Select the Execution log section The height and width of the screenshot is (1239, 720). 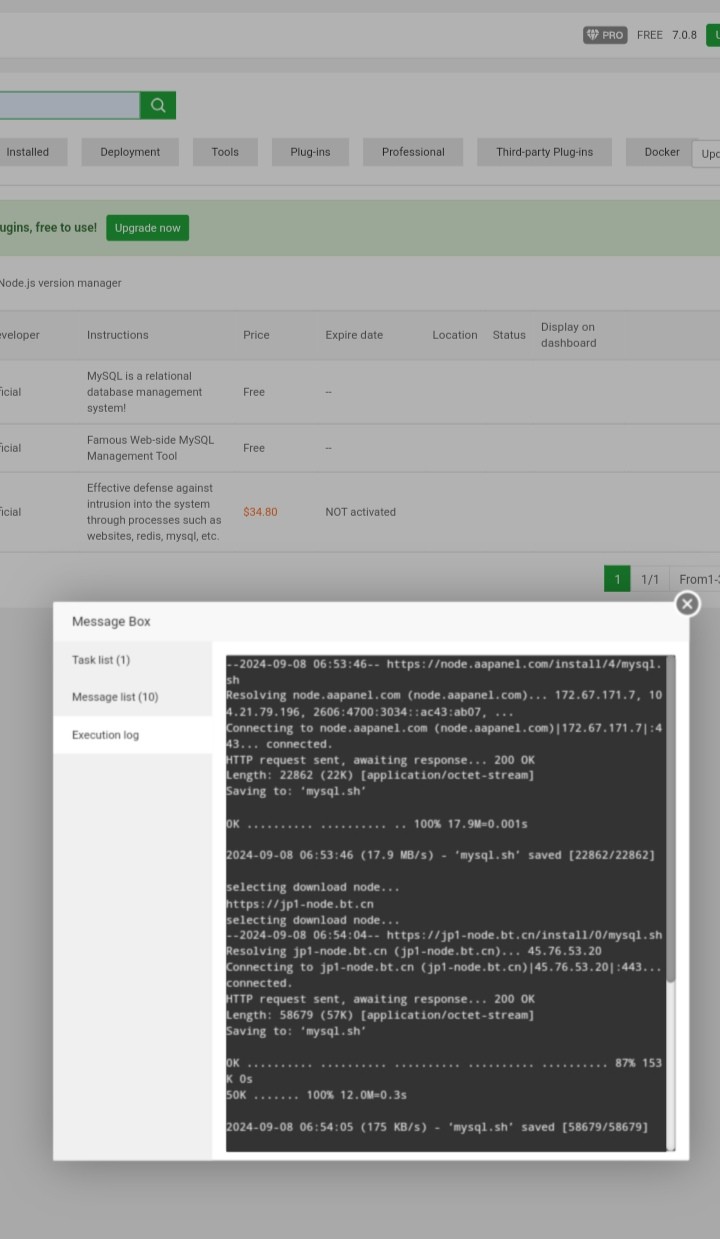coord(105,735)
